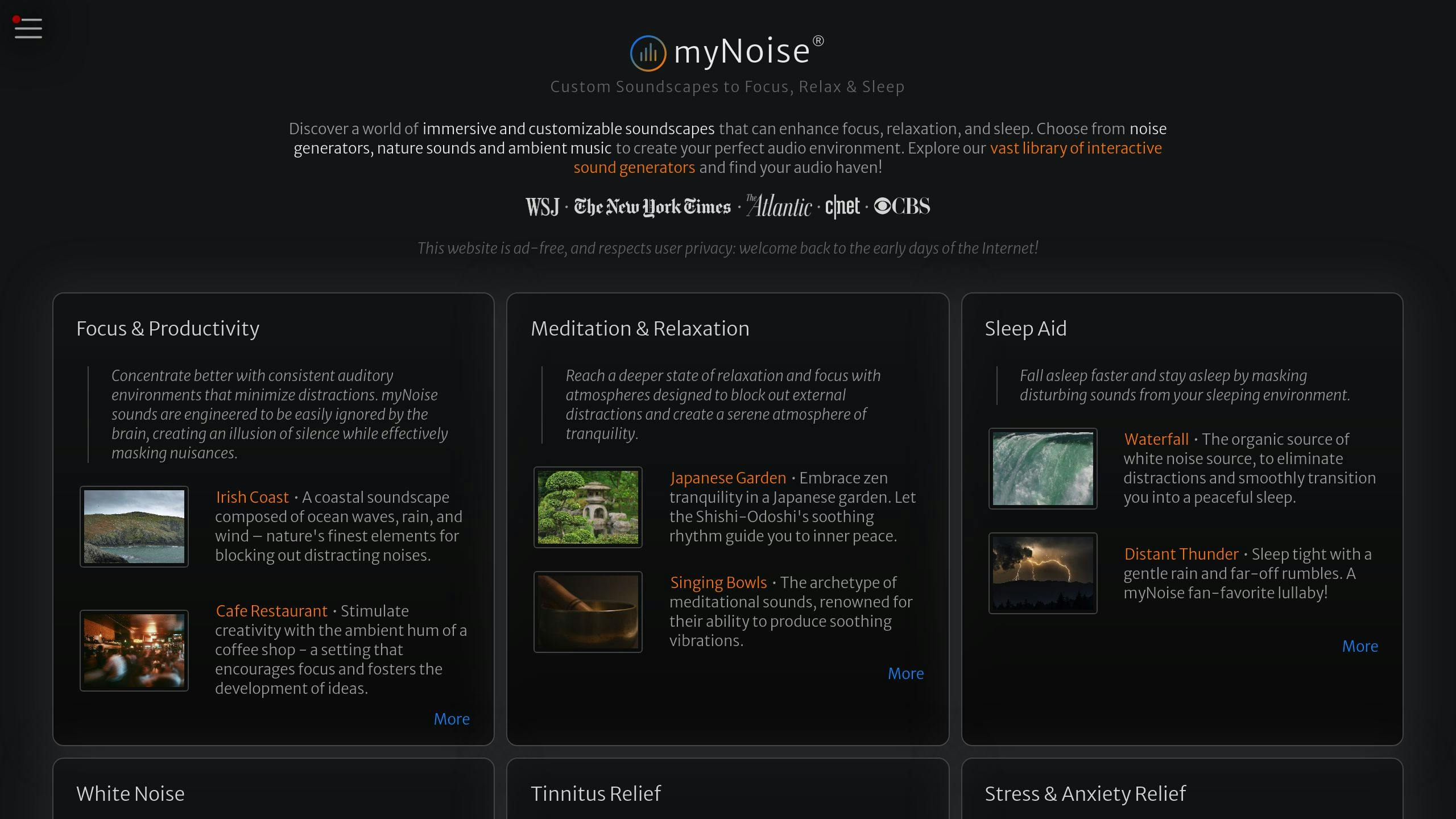Viewport: 1456px width, 819px height.
Task: Open the hamburger menu icon
Action: (28, 28)
